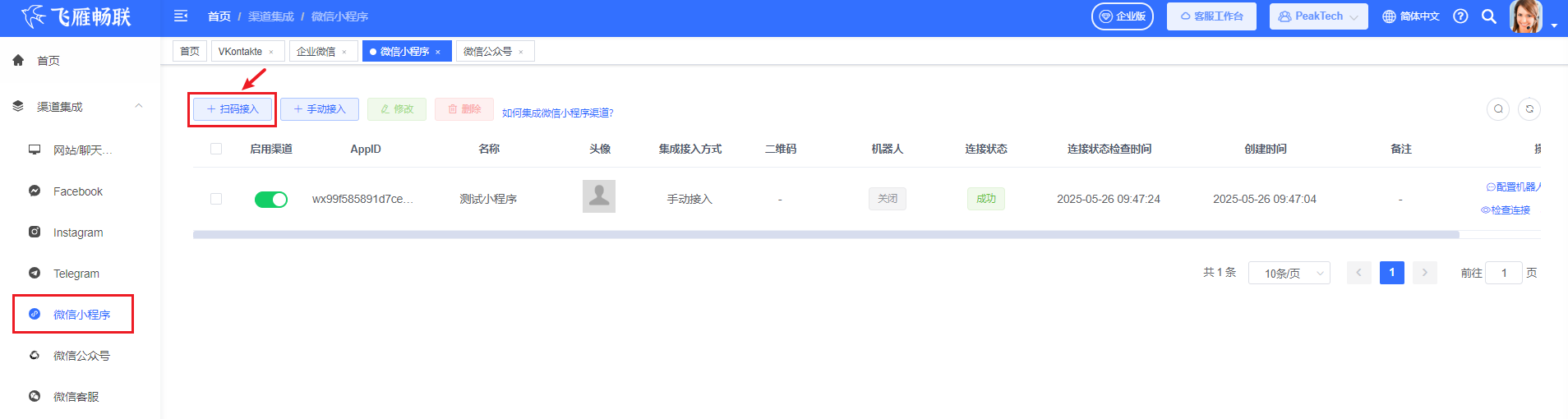The height and width of the screenshot is (419, 1568).
Task: Click the 2025-05-26 09:47:24 check time
Action: pyautogui.click(x=1109, y=199)
